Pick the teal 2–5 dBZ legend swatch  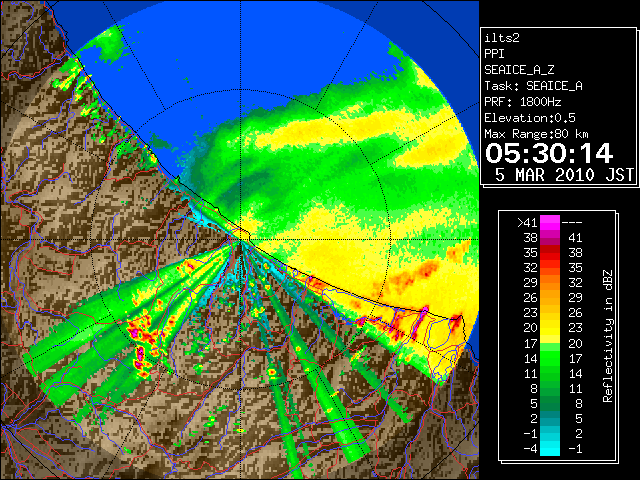(550, 418)
